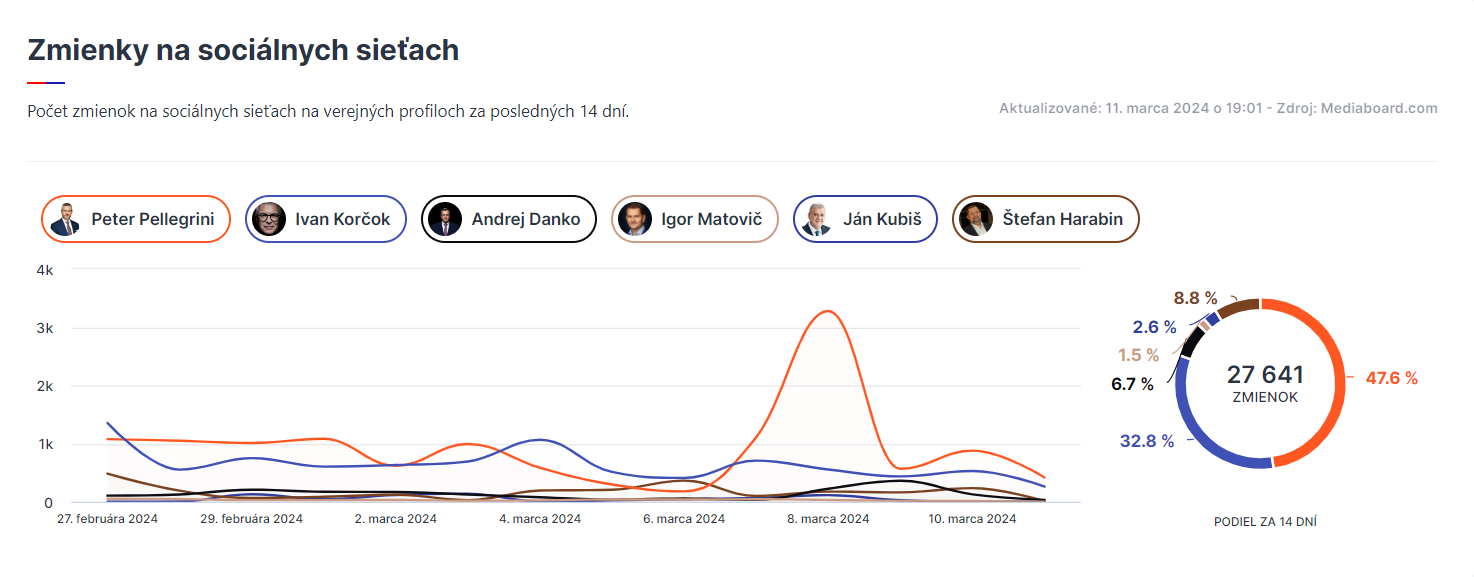The width and height of the screenshot is (1474, 577).
Task: Click the black 6.7 % donut segment
Action: (1192, 341)
